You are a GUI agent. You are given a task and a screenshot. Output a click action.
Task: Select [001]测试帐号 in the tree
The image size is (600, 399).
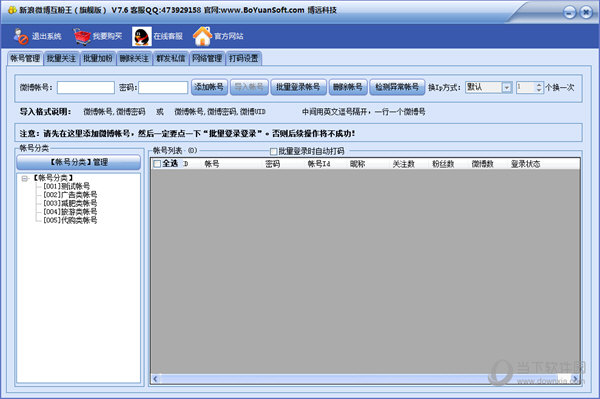pyautogui.click(x=67, y=186)
